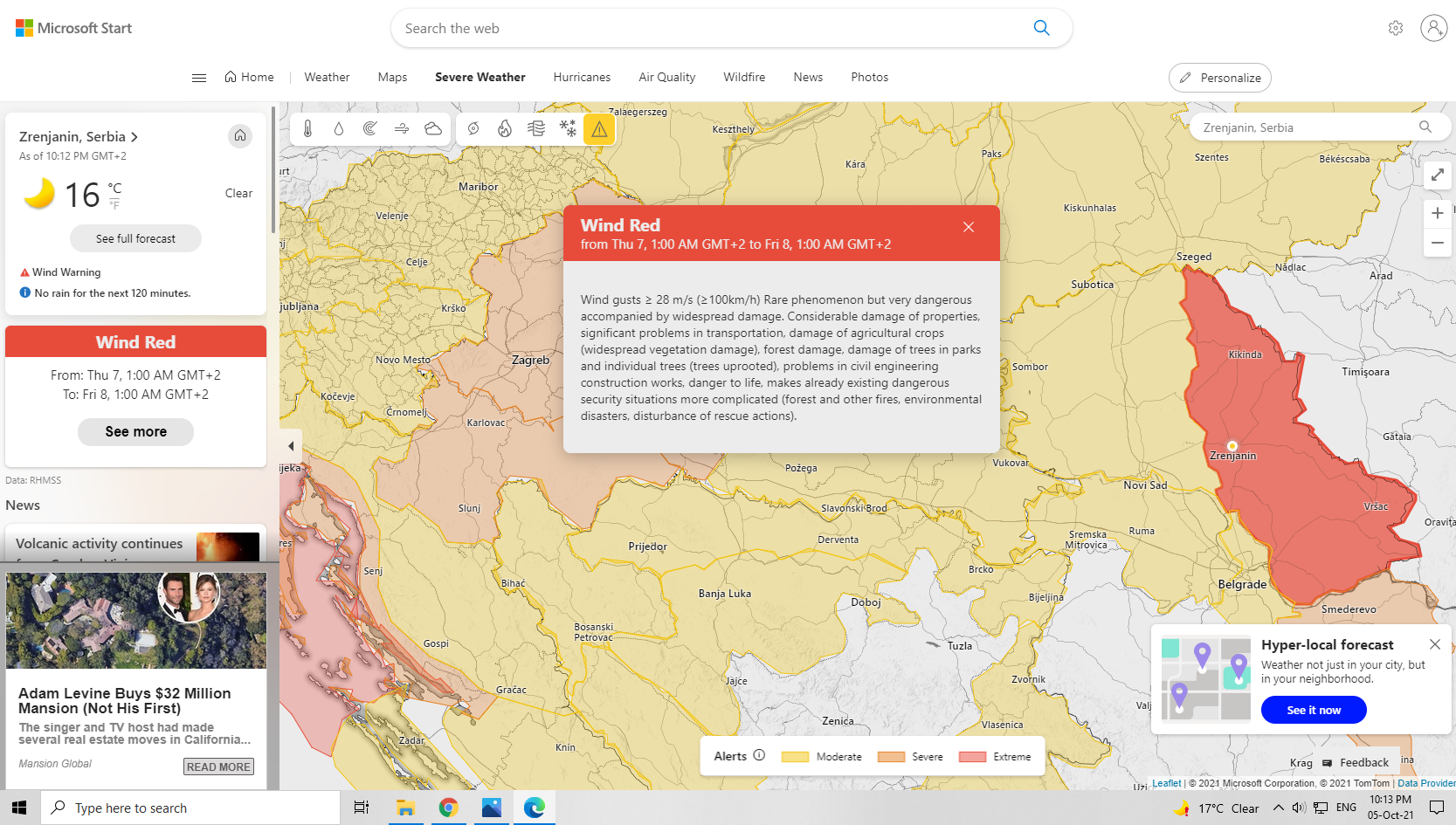This screenshot has height=825, width=1456.
Task: Open the Weather tab
Action: pos(327,77)
